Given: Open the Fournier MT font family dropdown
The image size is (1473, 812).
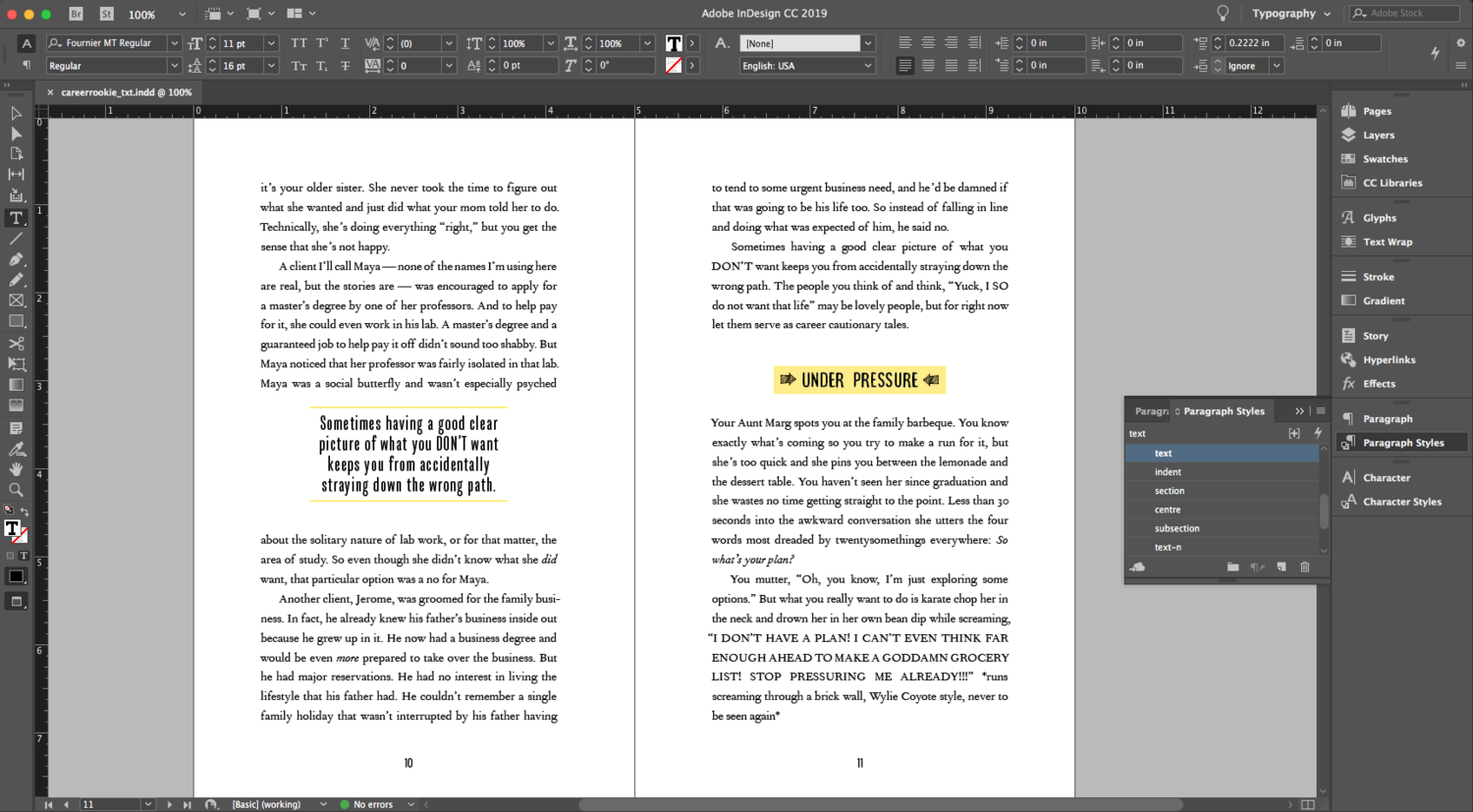Looking at the screenshot, I should click(174, 43).
